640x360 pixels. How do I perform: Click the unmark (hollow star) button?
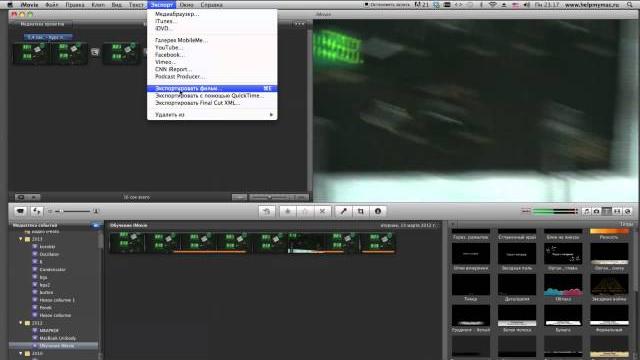tap(305, 211)
